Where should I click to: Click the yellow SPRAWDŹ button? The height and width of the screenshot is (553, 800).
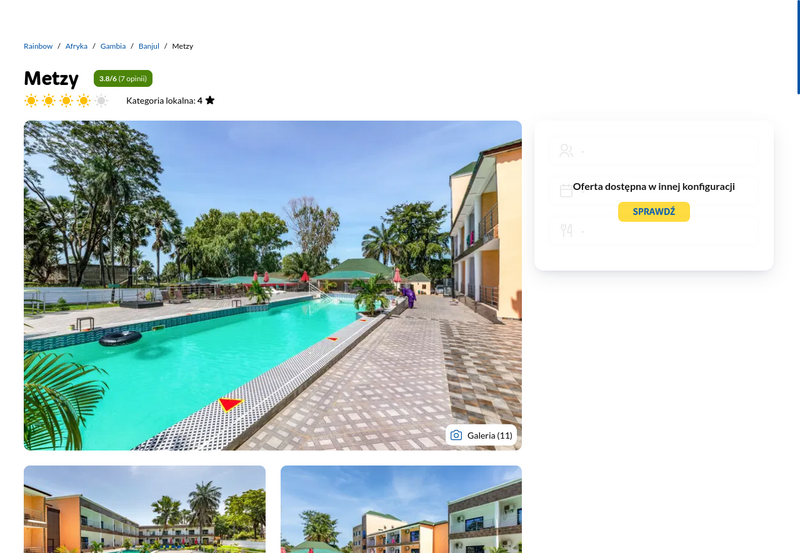pos(654,212)
